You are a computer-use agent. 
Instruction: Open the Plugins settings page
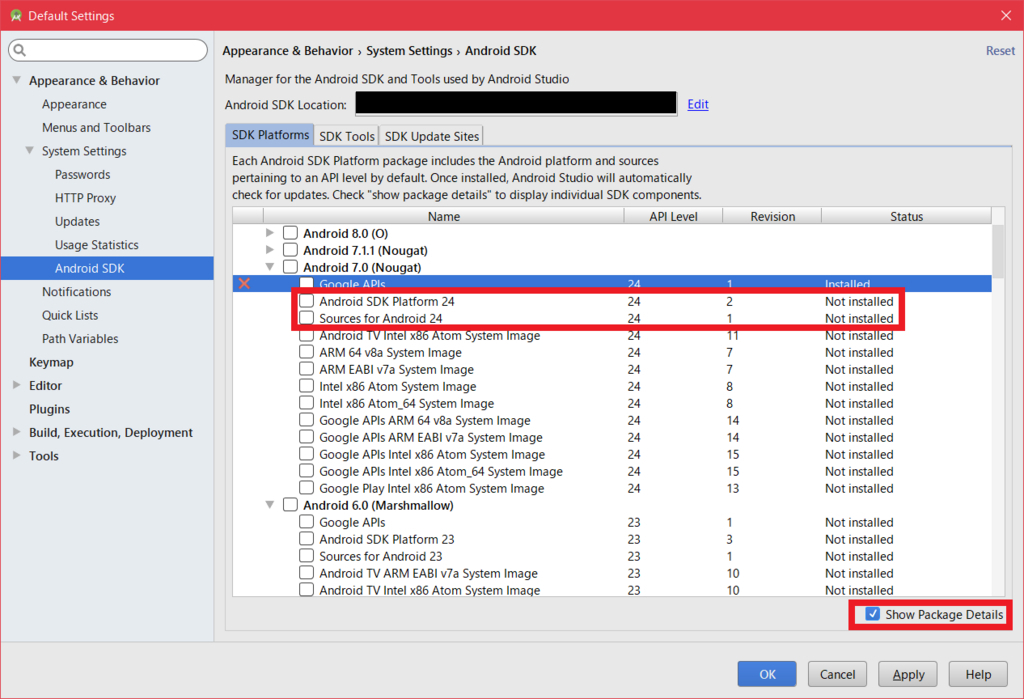[50, 410]
